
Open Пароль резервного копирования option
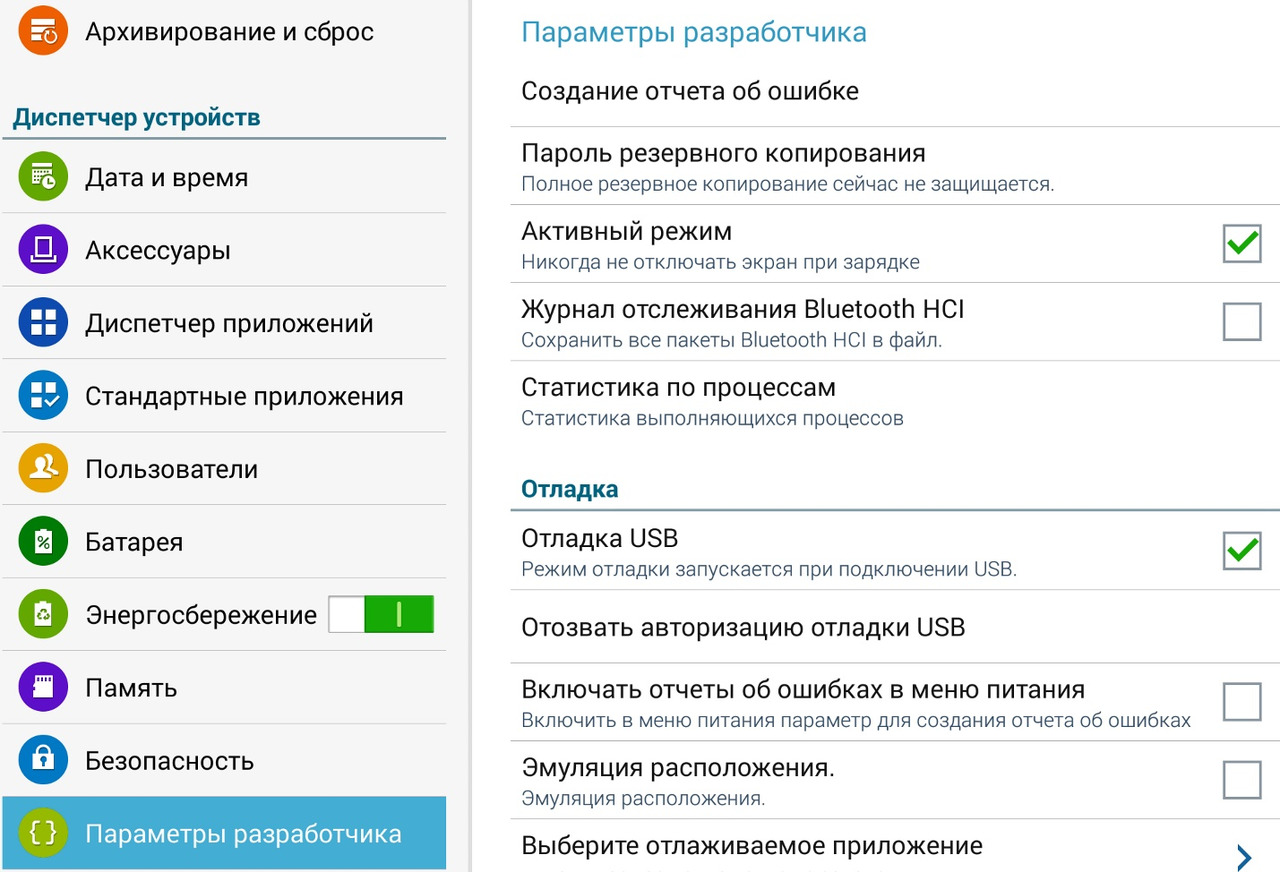[x=895, y=166]
